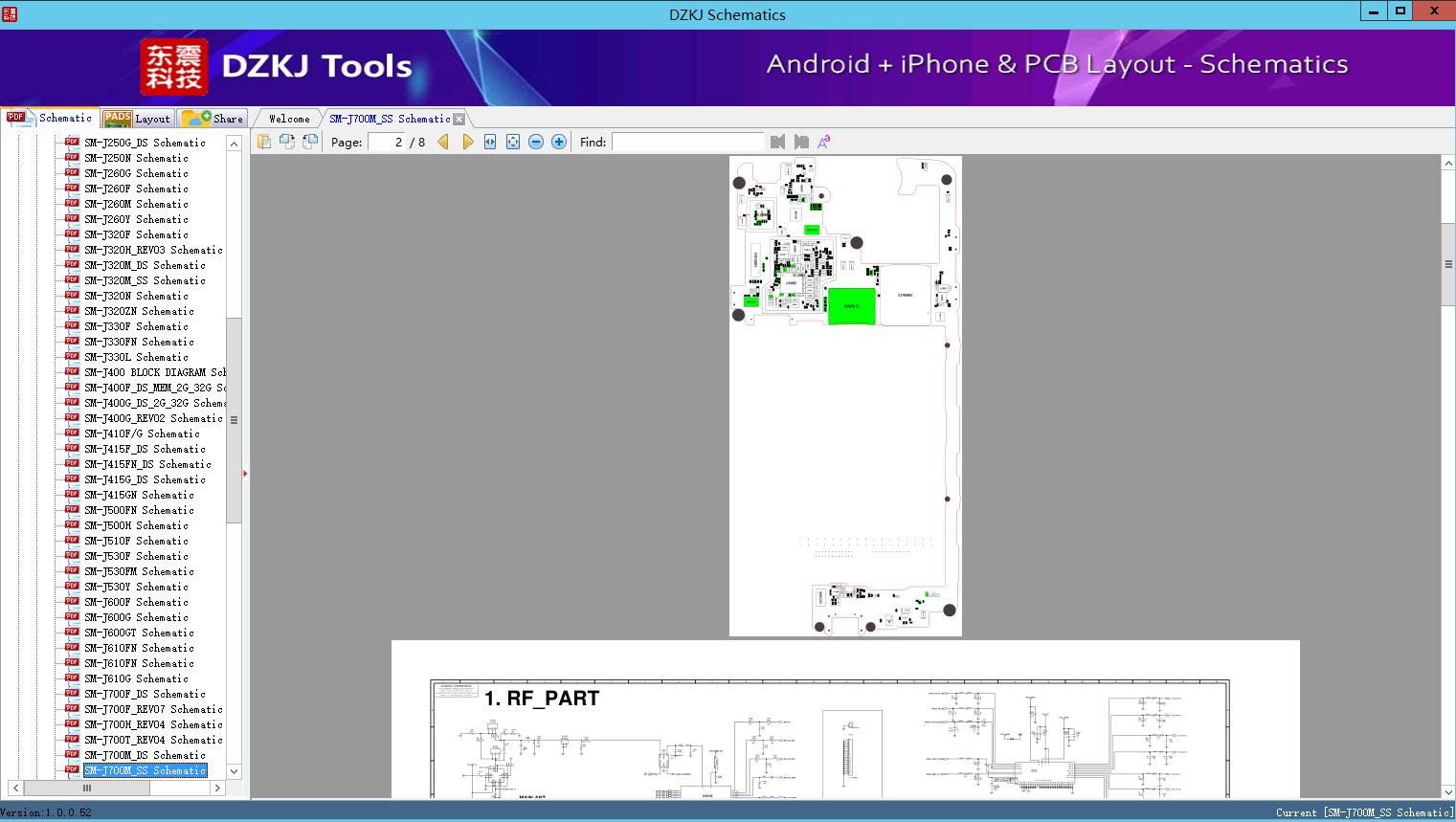Open SM-J330FN Schematic
1456x822 pixels.
[139, 342]
